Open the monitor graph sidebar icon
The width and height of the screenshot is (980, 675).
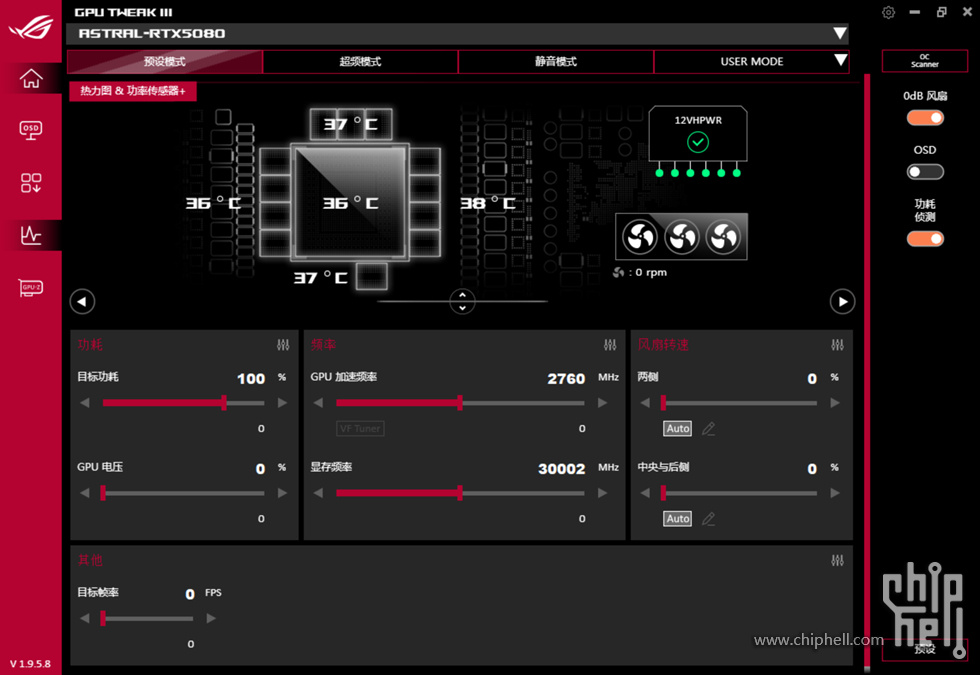coord(31,235)
